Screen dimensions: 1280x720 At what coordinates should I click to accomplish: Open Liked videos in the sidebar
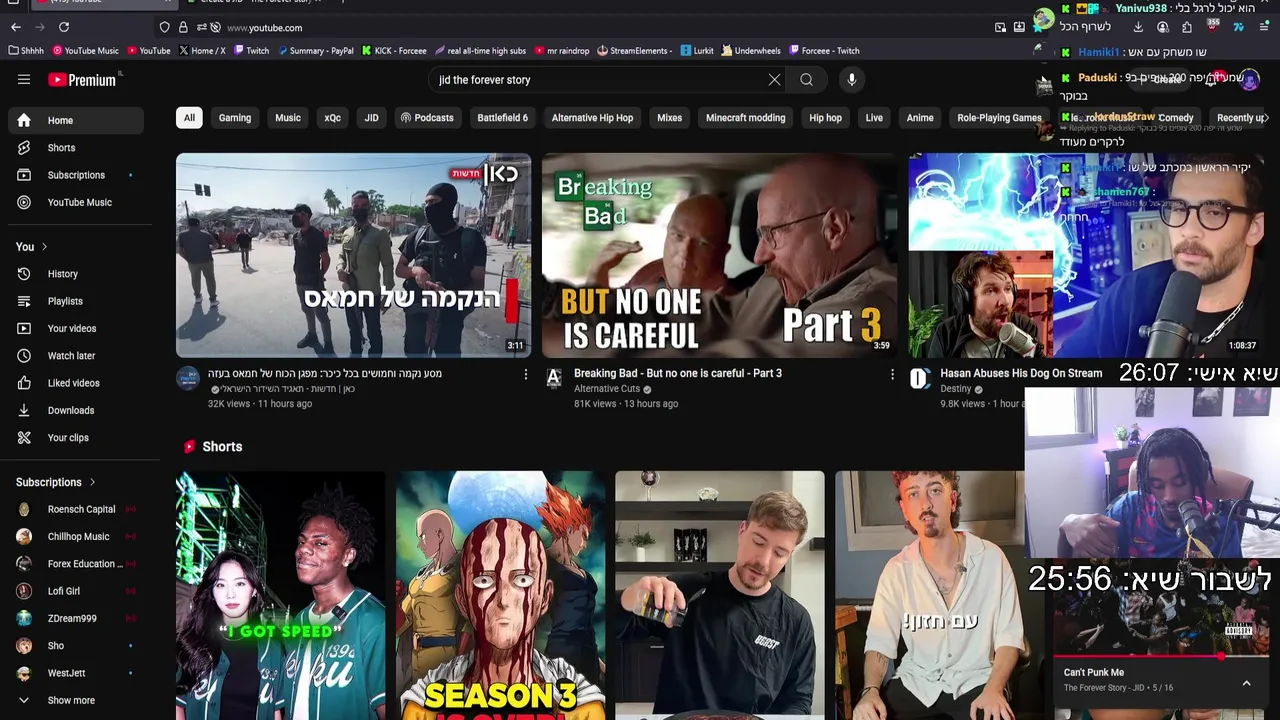pos(76,383)
